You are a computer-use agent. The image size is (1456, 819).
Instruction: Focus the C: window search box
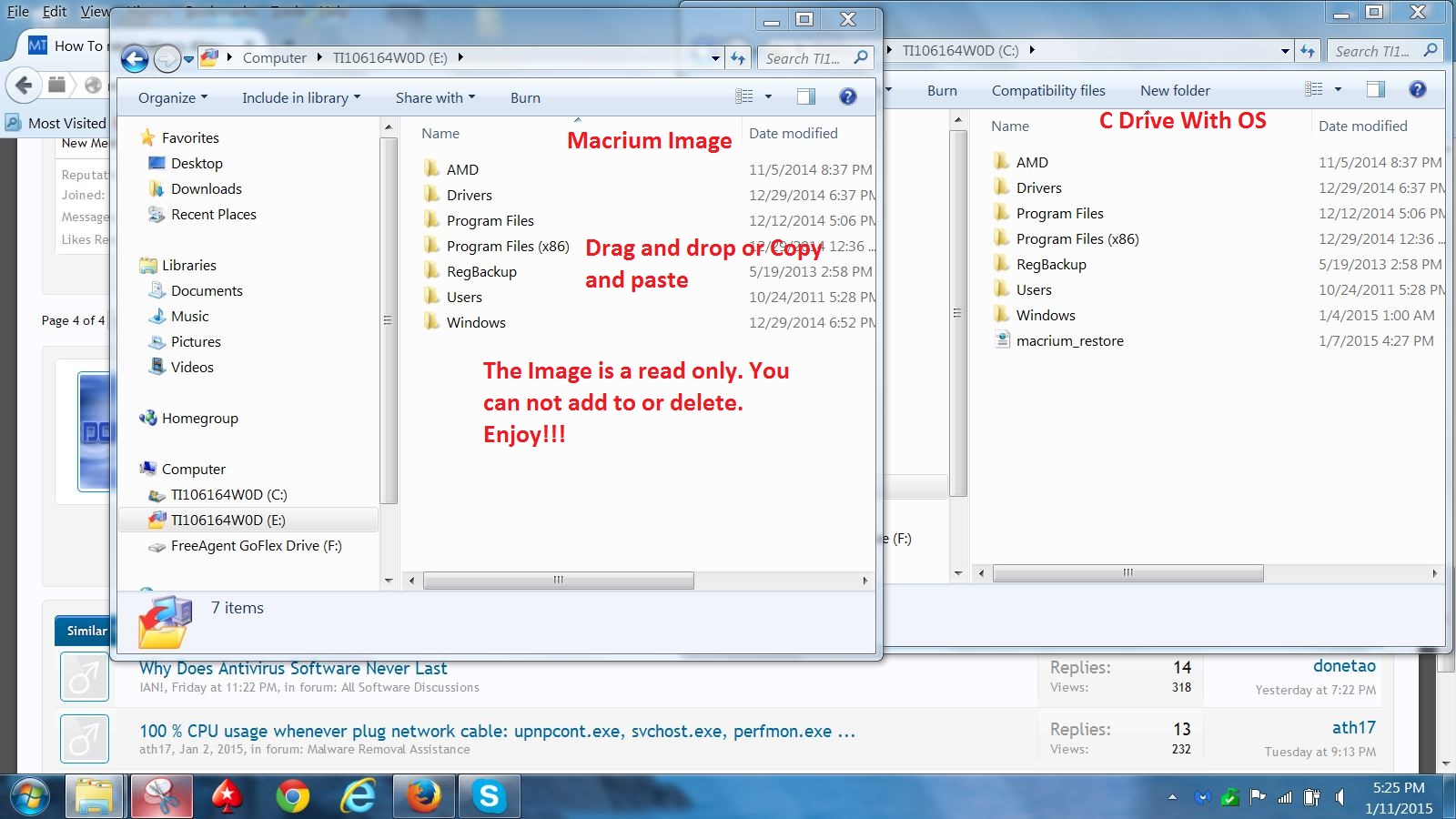click(1384, 51)
